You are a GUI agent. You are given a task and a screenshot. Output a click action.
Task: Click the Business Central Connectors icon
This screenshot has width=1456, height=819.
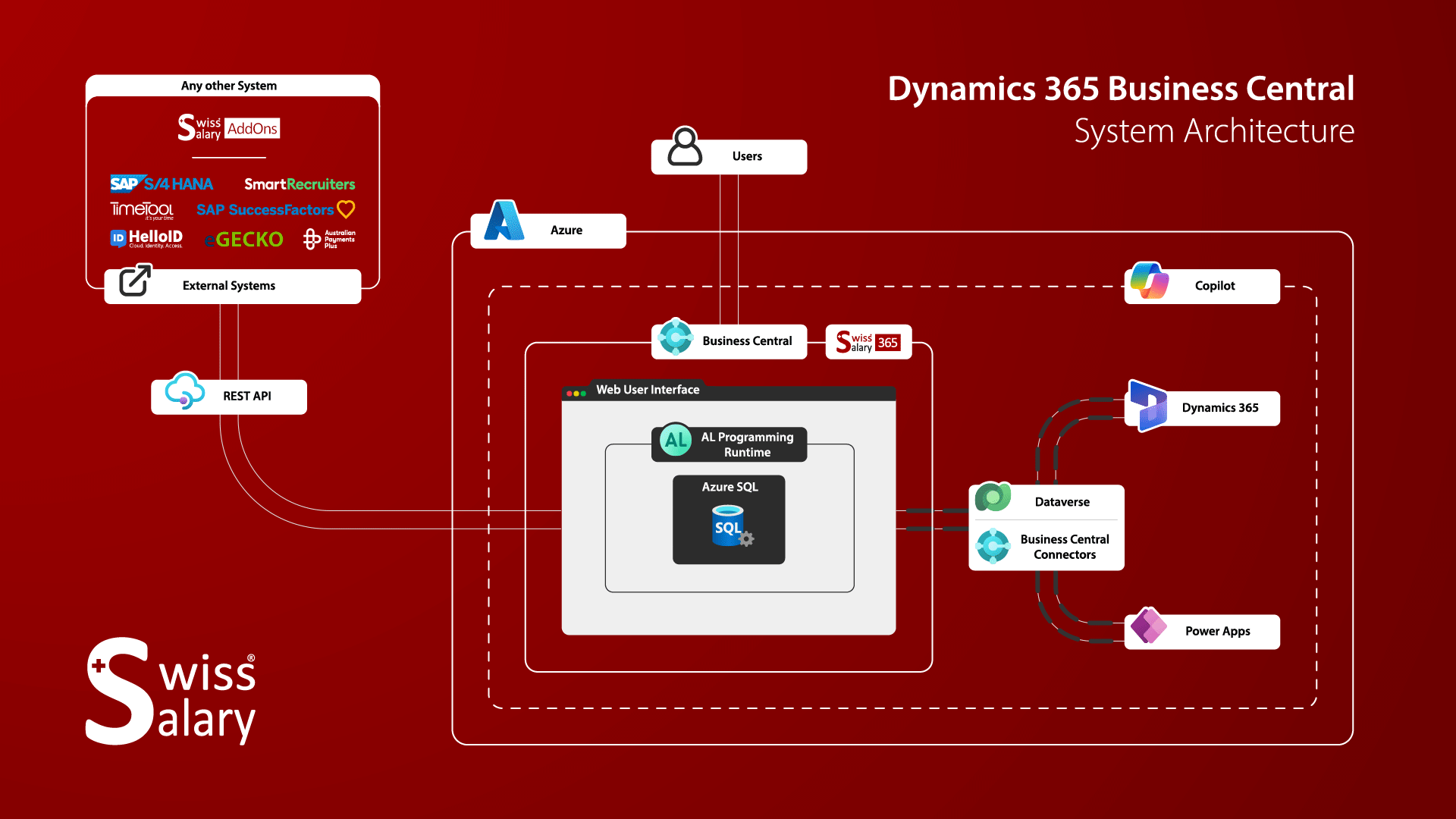993,546
